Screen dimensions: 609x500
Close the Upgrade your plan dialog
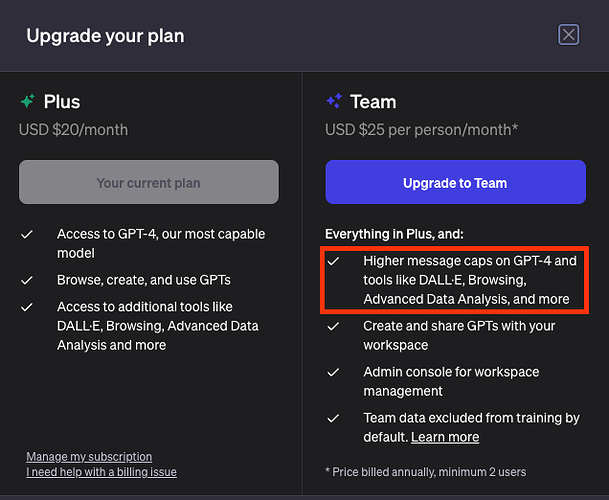[568, 35]
